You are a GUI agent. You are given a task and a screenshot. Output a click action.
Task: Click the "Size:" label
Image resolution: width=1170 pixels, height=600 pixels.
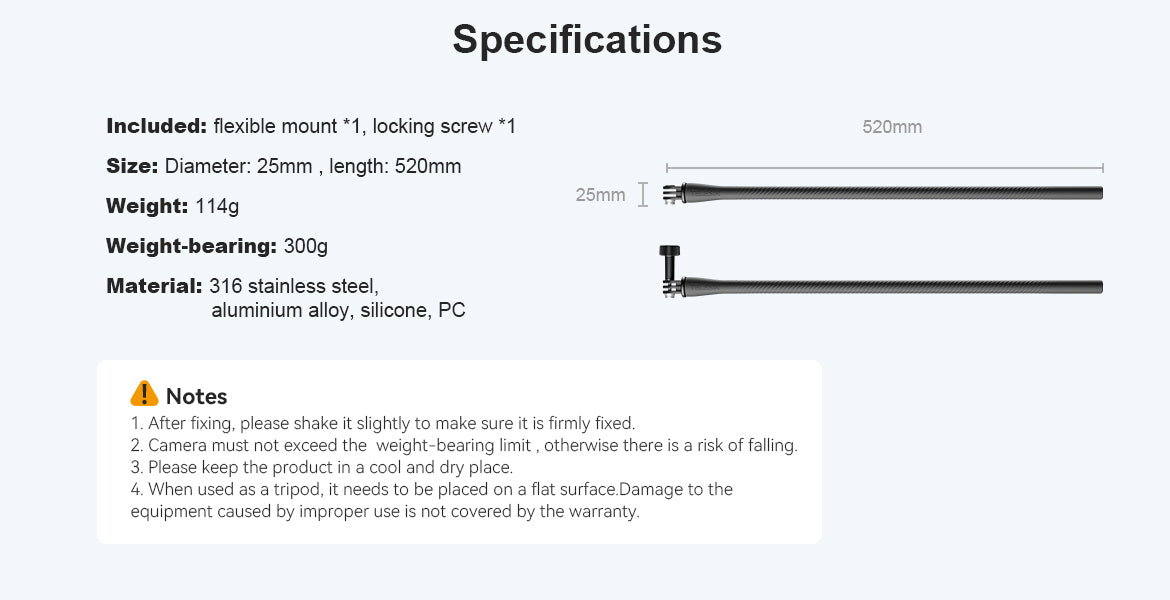click(132, 166)
